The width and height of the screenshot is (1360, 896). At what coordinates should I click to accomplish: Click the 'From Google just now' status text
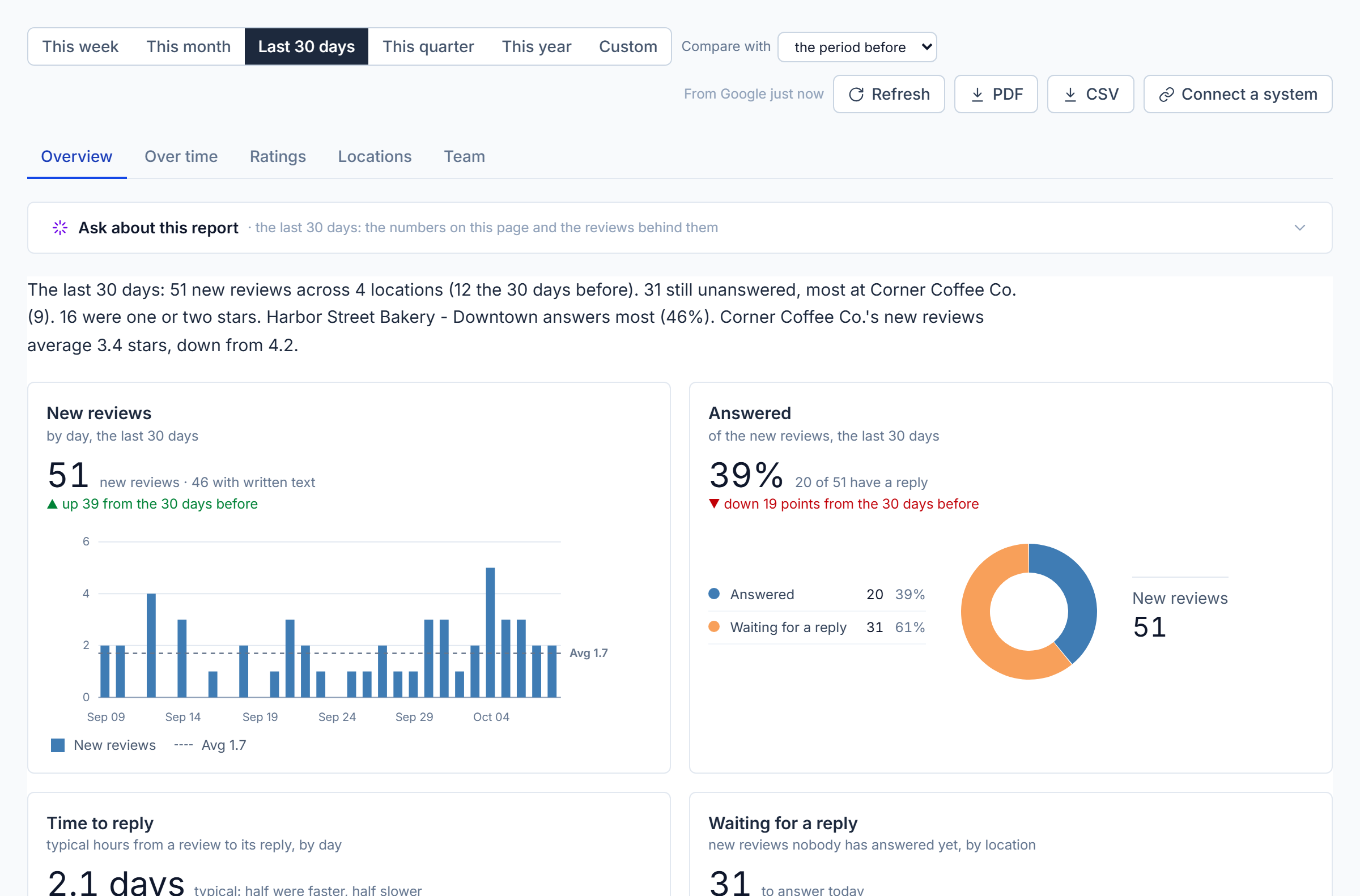(x=754, y=93)
